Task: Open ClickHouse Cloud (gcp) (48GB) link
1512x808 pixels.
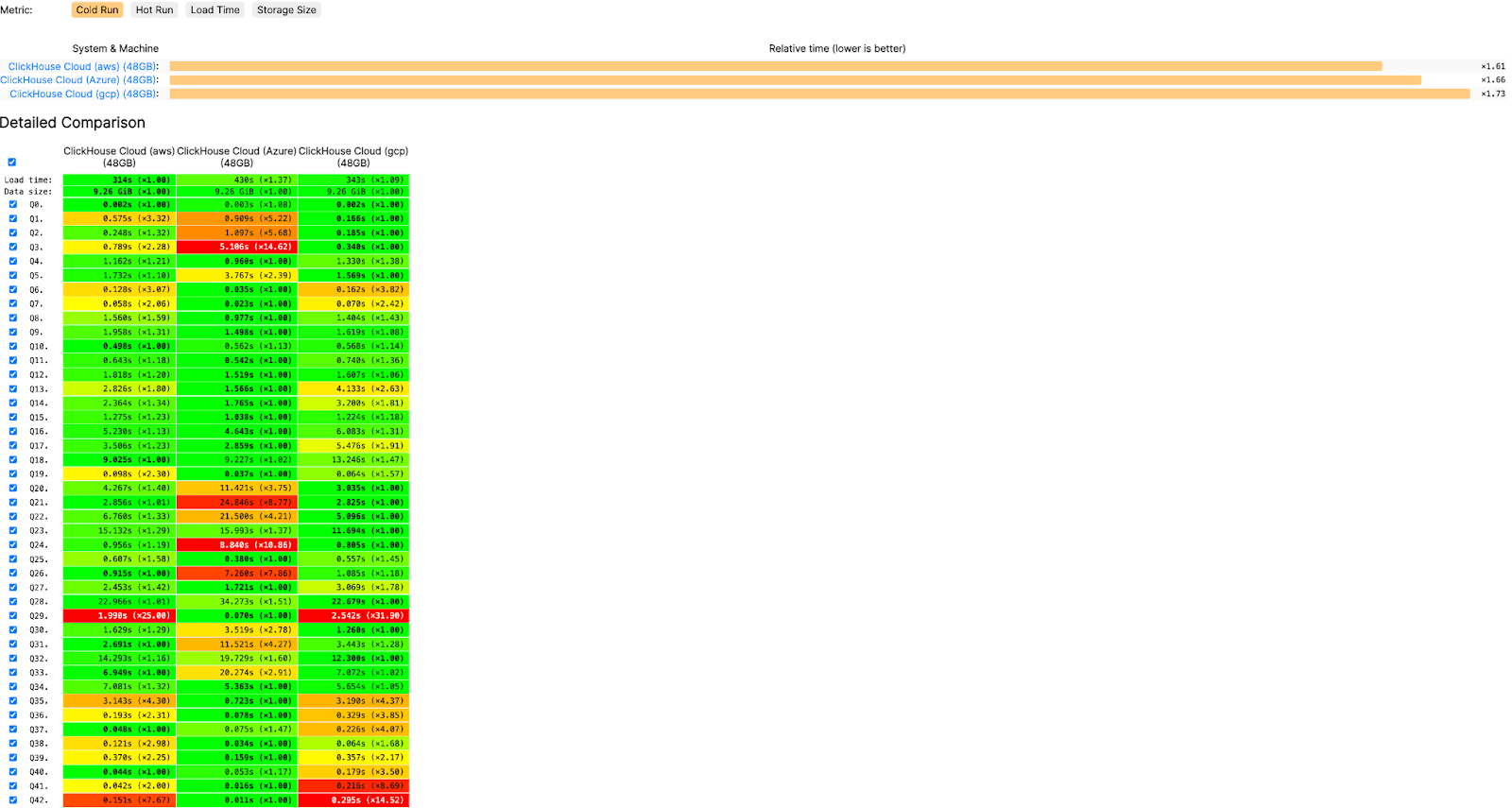Action: tap(83, 95)
